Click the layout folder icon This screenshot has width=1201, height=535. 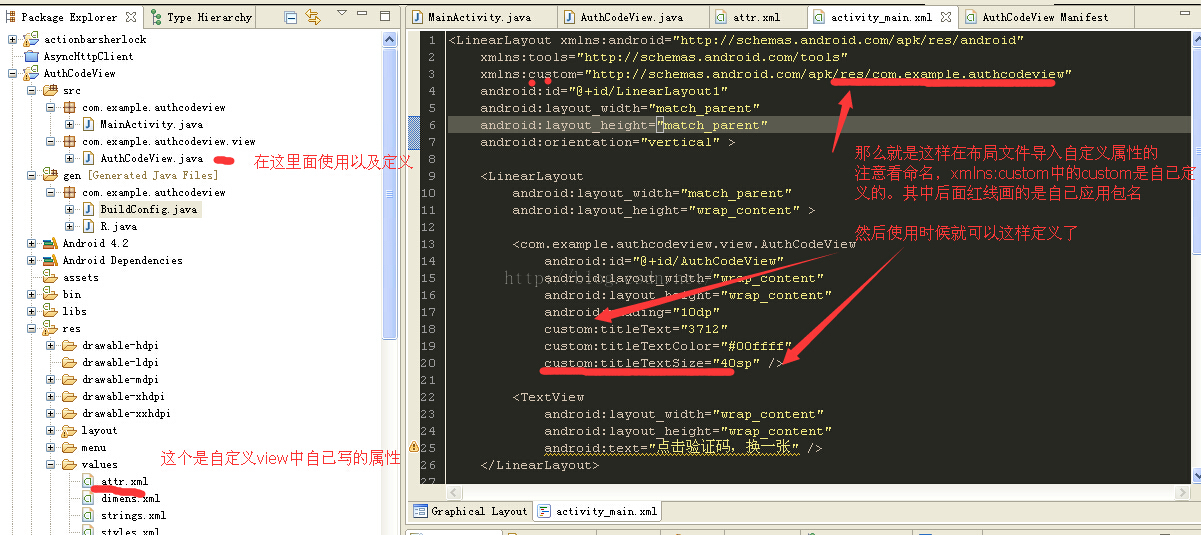tap(69, 430)
